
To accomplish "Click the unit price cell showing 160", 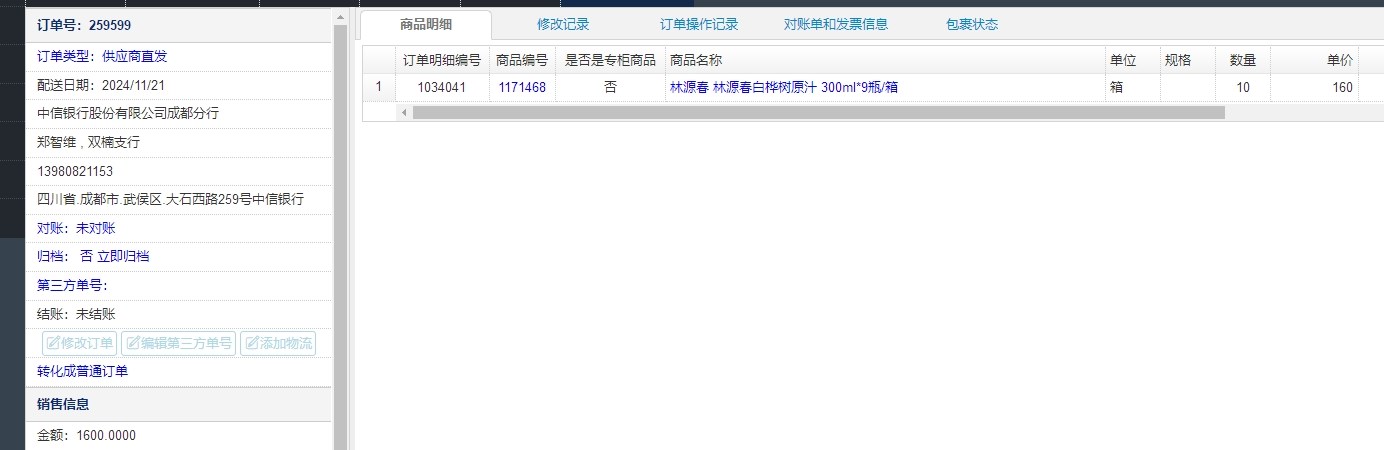I will click(x=1315, y=87).
